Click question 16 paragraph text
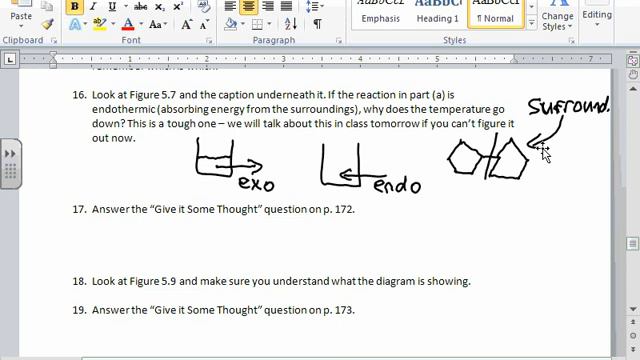640x360 pixels. pyautogui.click(x=303, y=116)
